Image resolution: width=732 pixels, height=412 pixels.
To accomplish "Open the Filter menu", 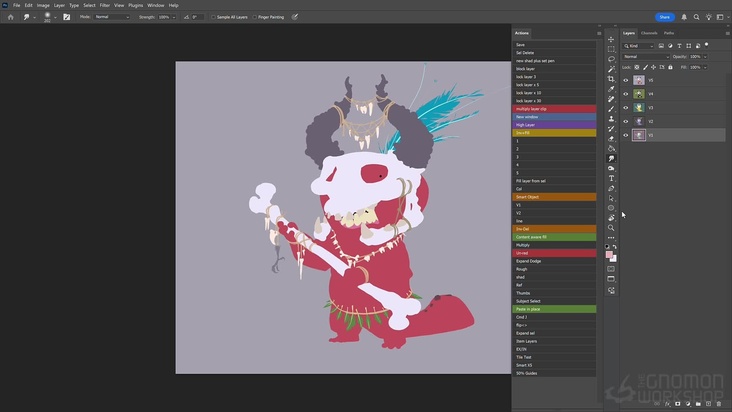I will [x=105, y=5].
